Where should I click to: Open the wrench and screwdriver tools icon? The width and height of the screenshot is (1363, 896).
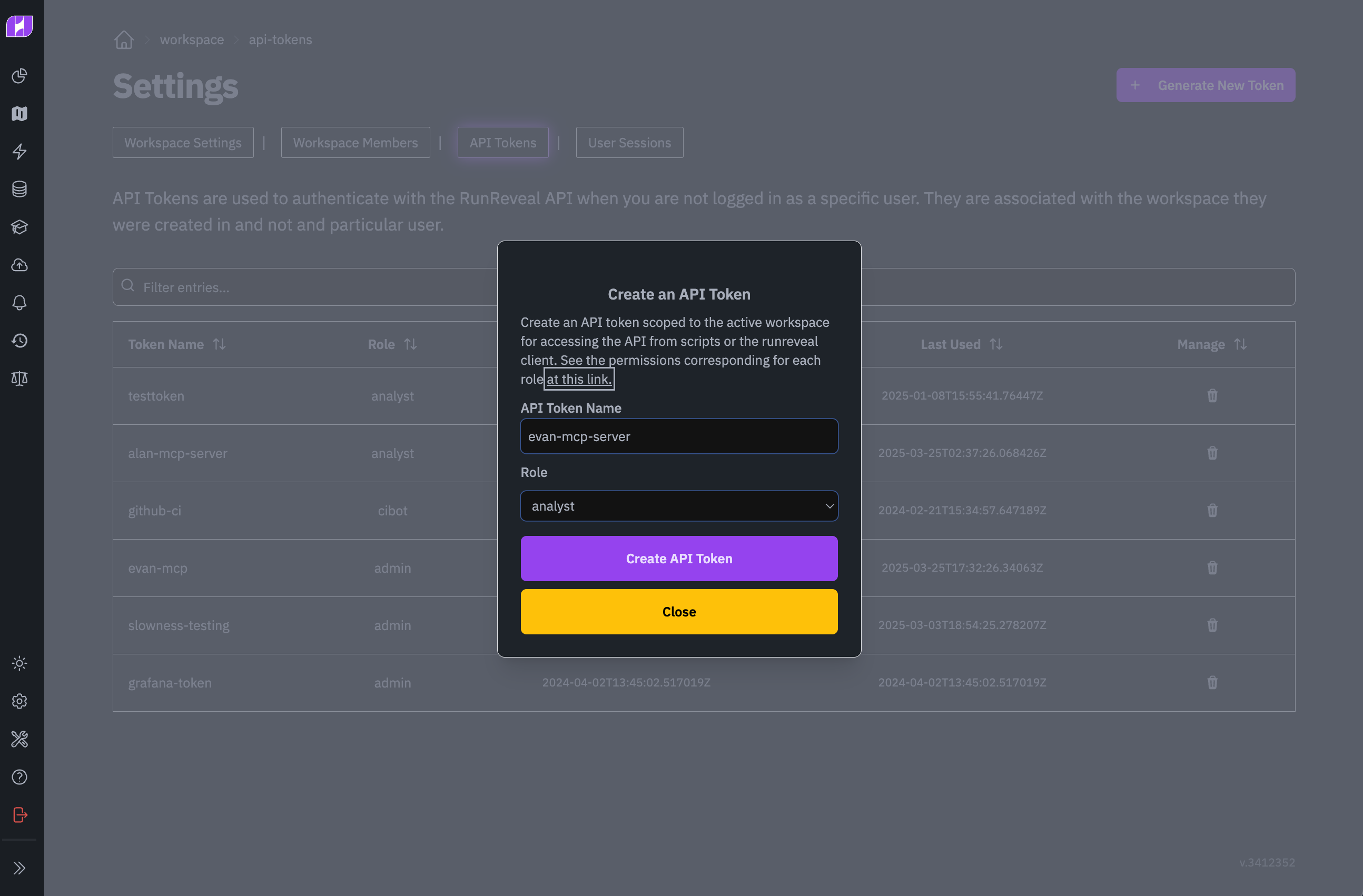[x=19, y=739]
